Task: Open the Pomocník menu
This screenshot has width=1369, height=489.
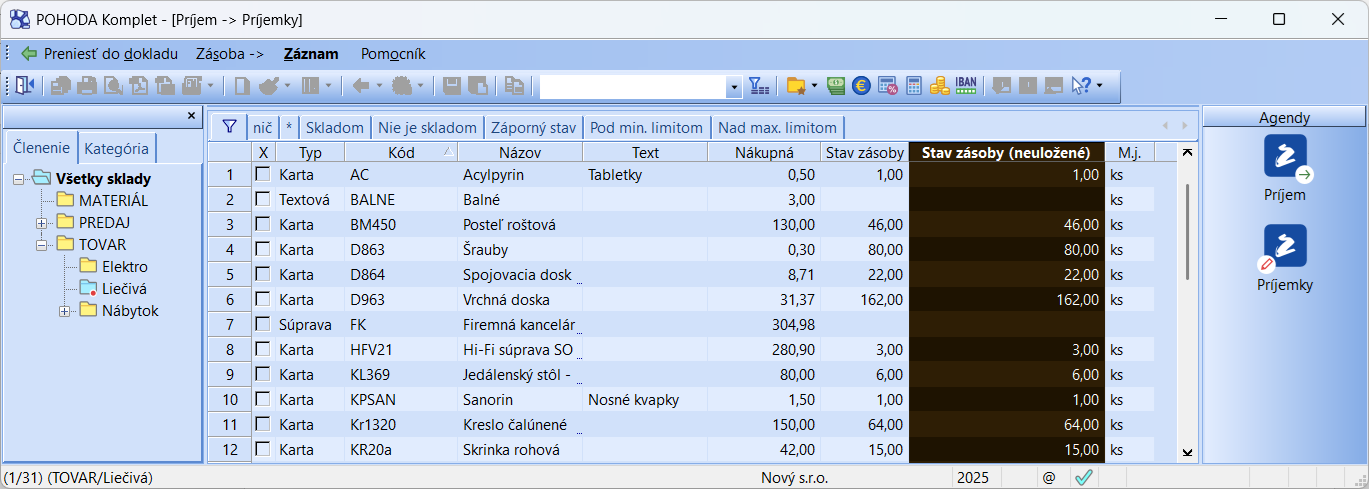Action: point(393,54)
